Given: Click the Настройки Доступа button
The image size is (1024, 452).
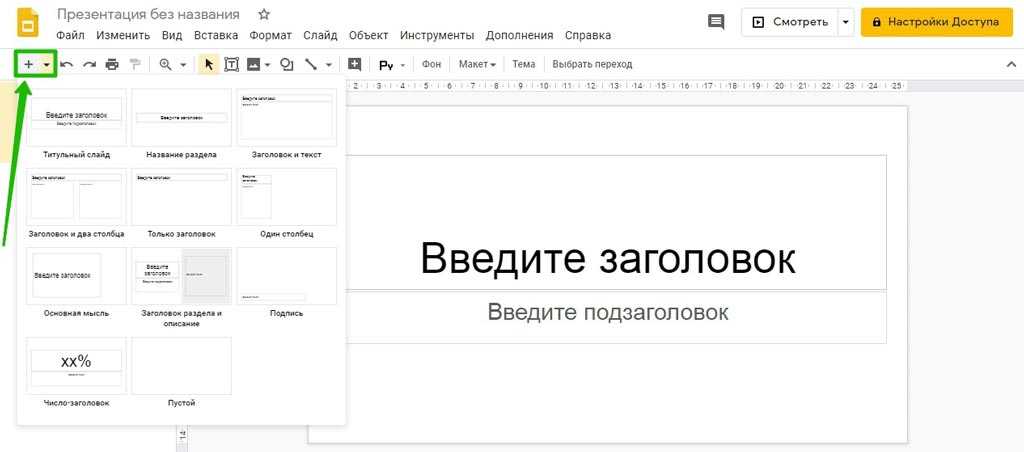Looking at the screenshot, I should (x=931, y=21).
